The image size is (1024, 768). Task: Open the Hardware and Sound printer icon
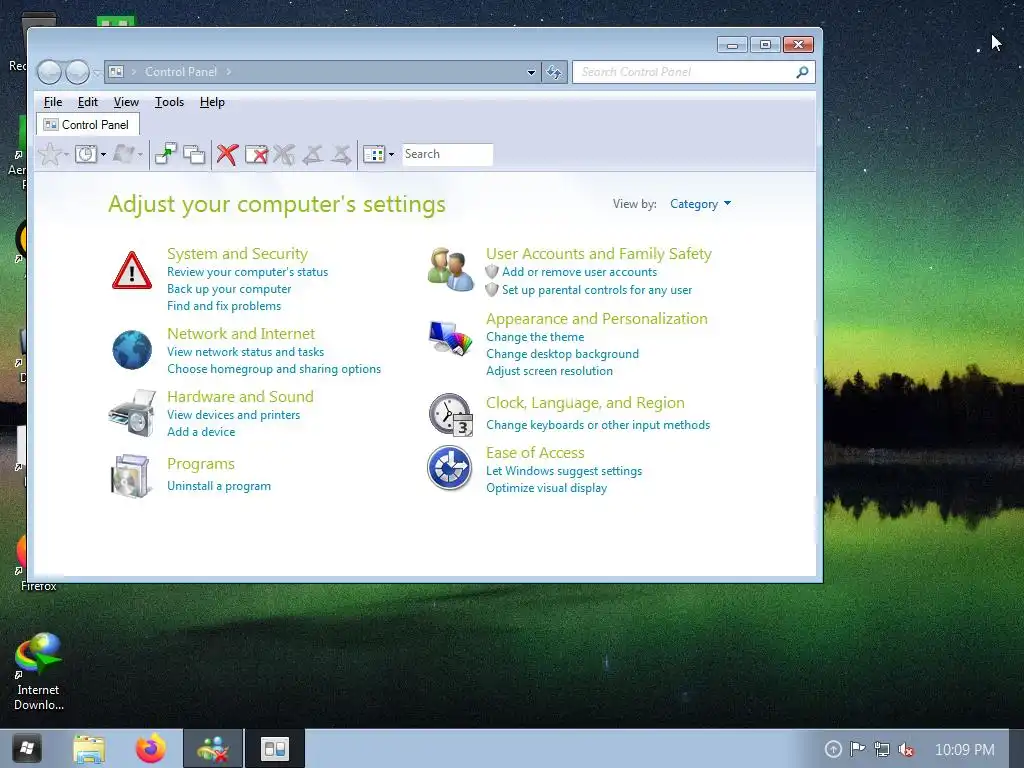click(133, 413)
